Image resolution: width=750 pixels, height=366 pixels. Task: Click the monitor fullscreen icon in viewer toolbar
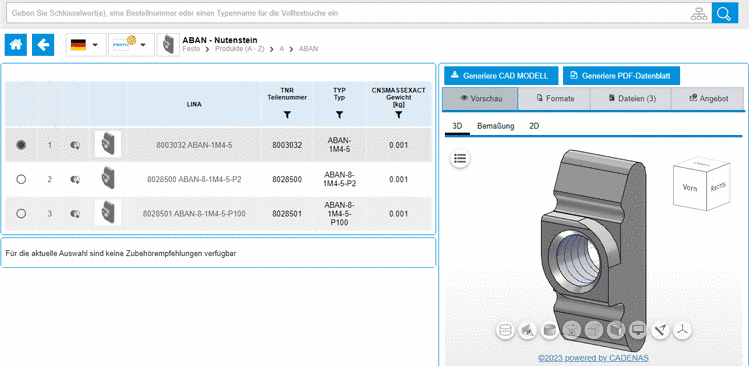click(638, 330)
